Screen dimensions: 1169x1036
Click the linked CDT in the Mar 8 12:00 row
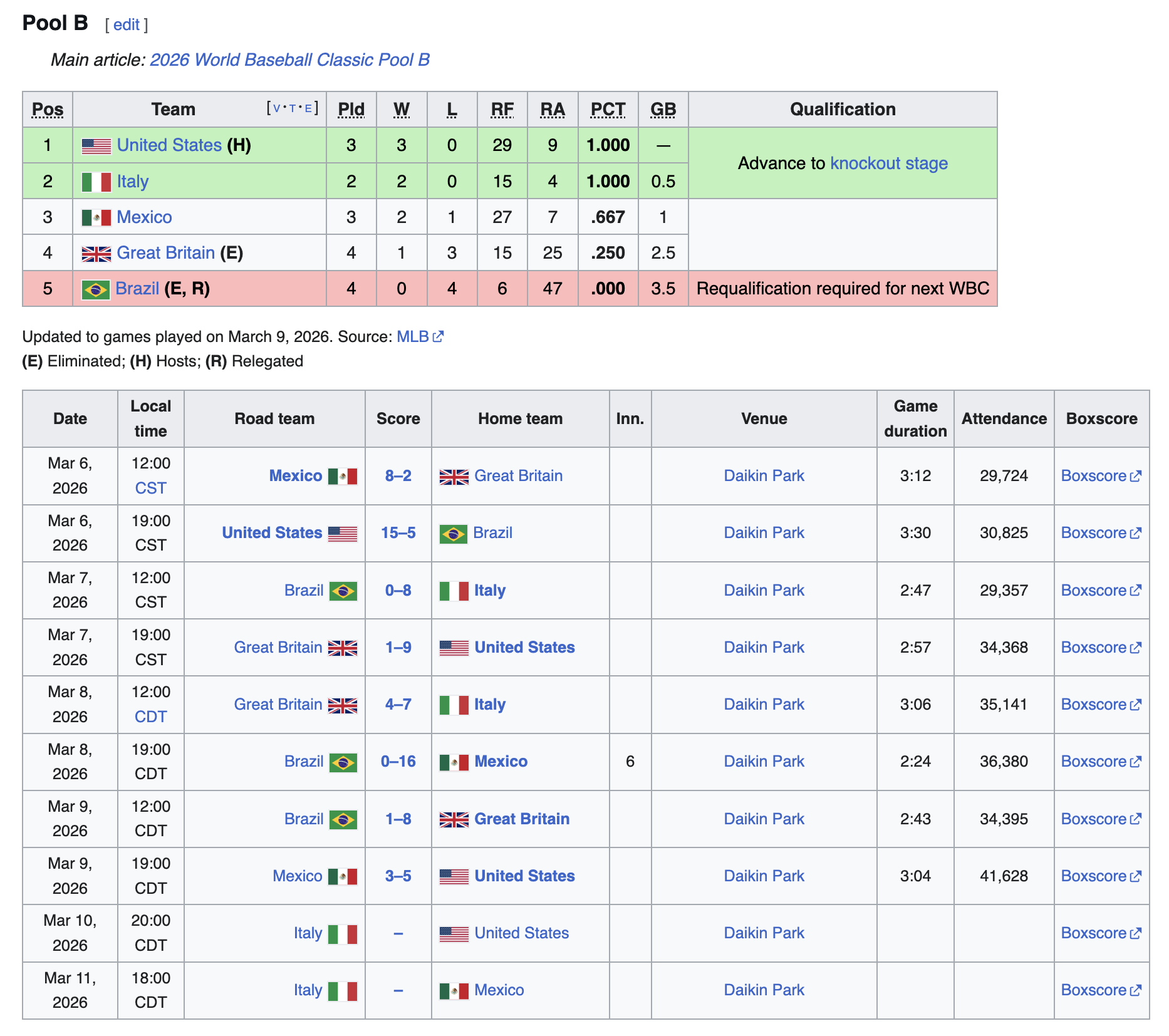pyautogui.click(x=151, y=717)
